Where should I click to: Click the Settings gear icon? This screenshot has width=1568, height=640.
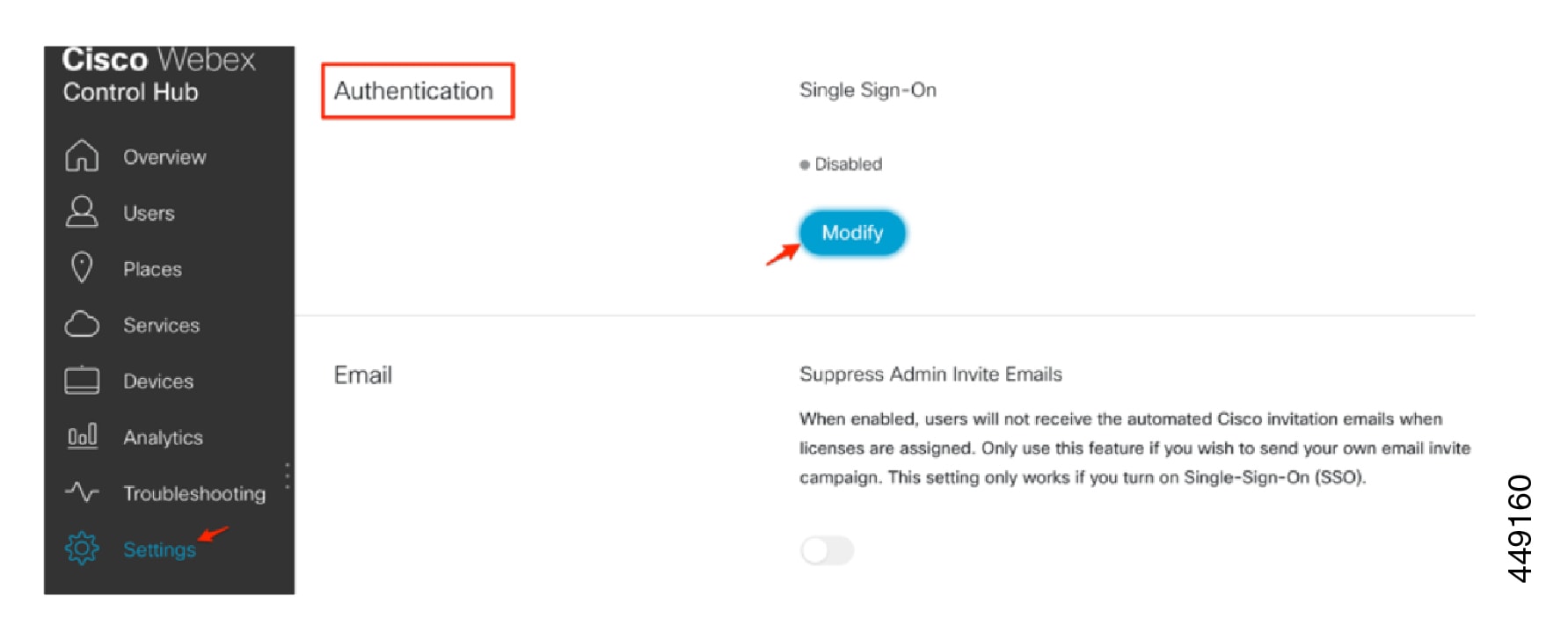[82, 549]
